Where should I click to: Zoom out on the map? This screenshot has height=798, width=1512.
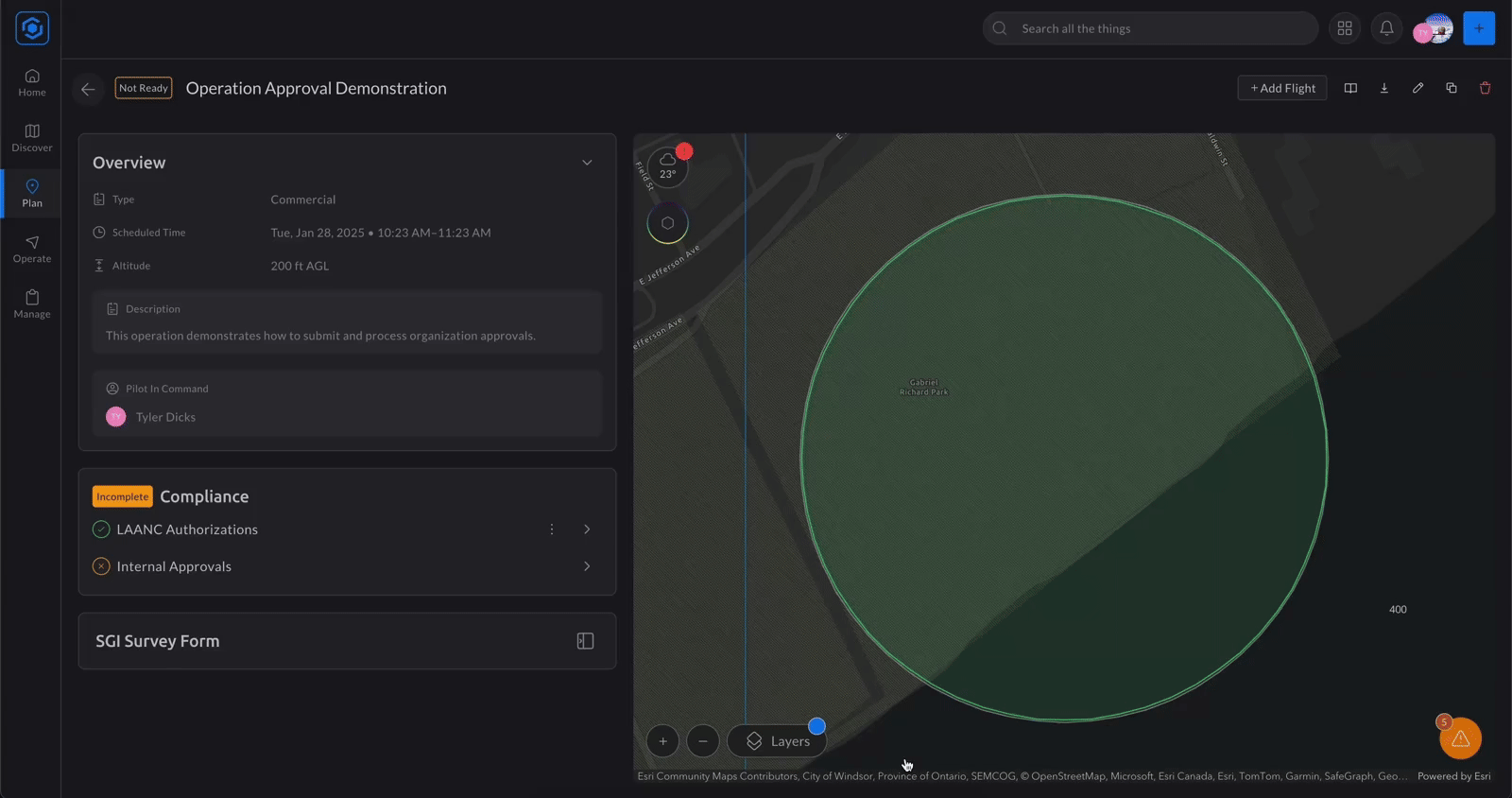click(703, 741)
